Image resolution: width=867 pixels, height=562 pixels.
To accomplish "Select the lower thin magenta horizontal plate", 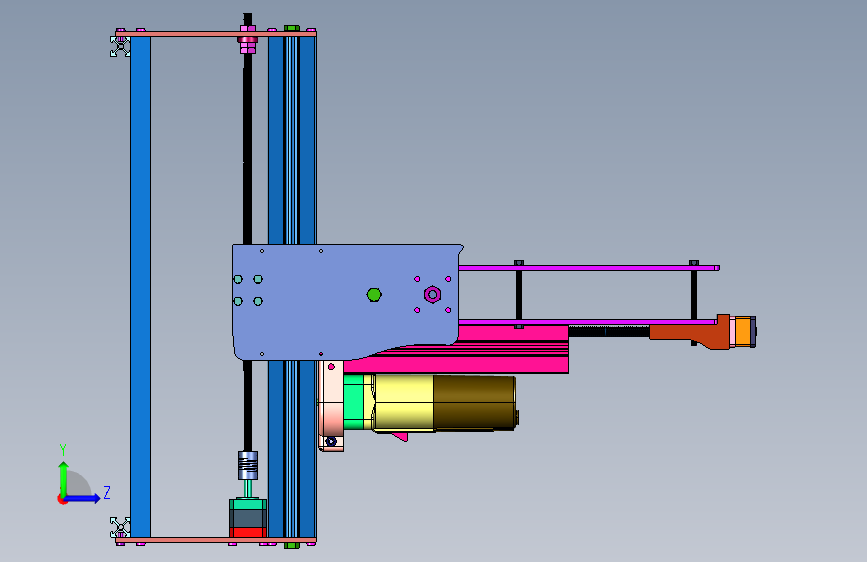I will tap(587, 322).
